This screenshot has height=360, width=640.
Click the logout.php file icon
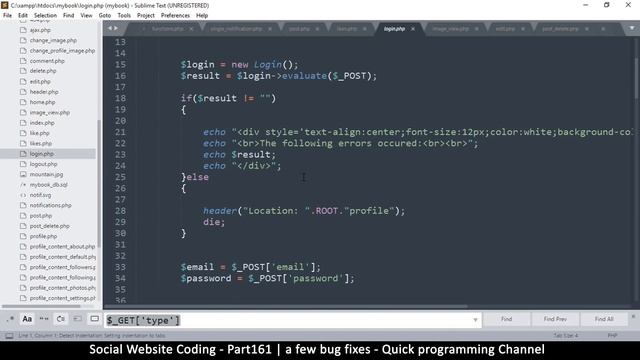click(23, 164)
